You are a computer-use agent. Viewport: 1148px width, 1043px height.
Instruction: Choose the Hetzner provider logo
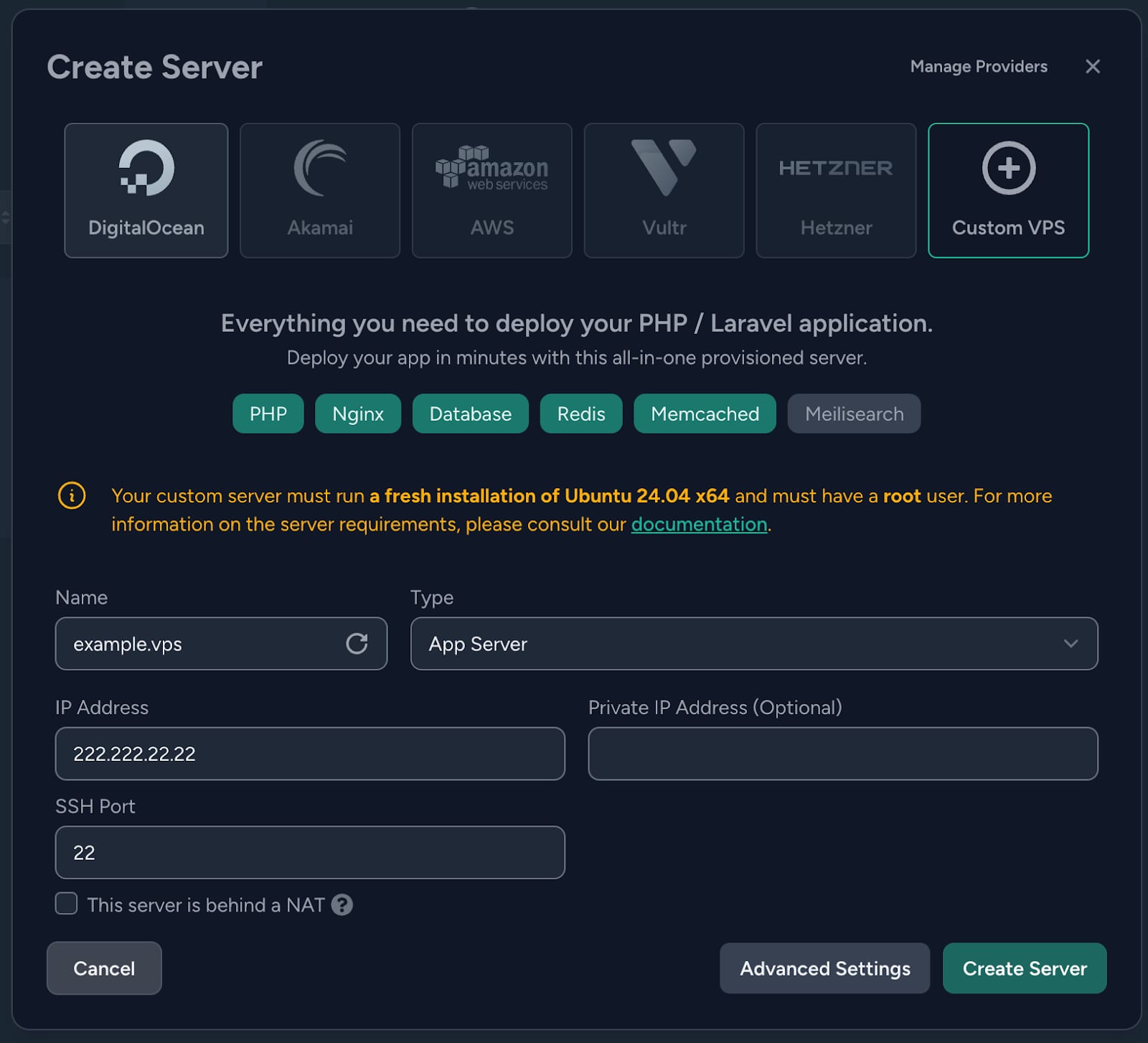tap(836, 168)
